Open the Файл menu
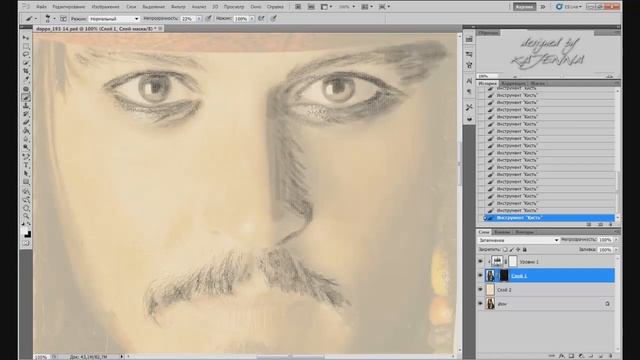Image resolution: width=640 pixels, height=360 pixels. tap(41, 7)
